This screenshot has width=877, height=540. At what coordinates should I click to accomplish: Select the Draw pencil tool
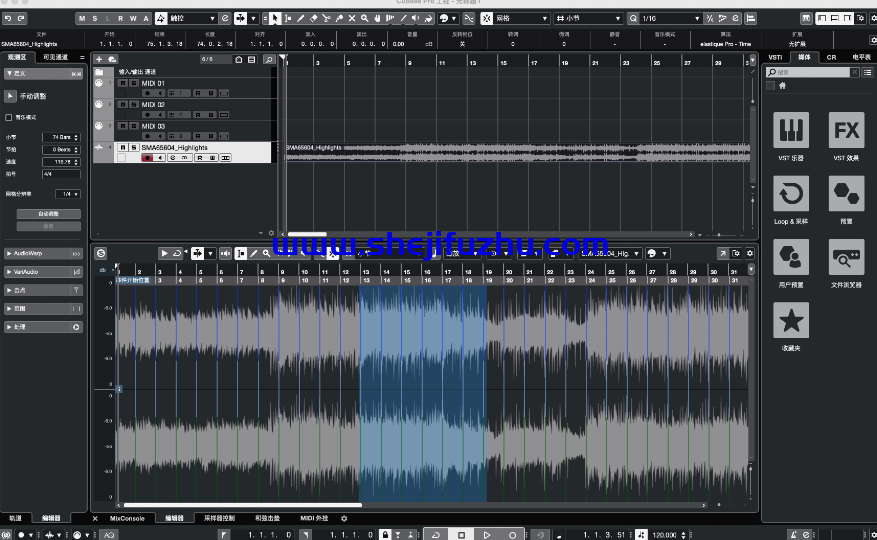(x=300, y=18)
